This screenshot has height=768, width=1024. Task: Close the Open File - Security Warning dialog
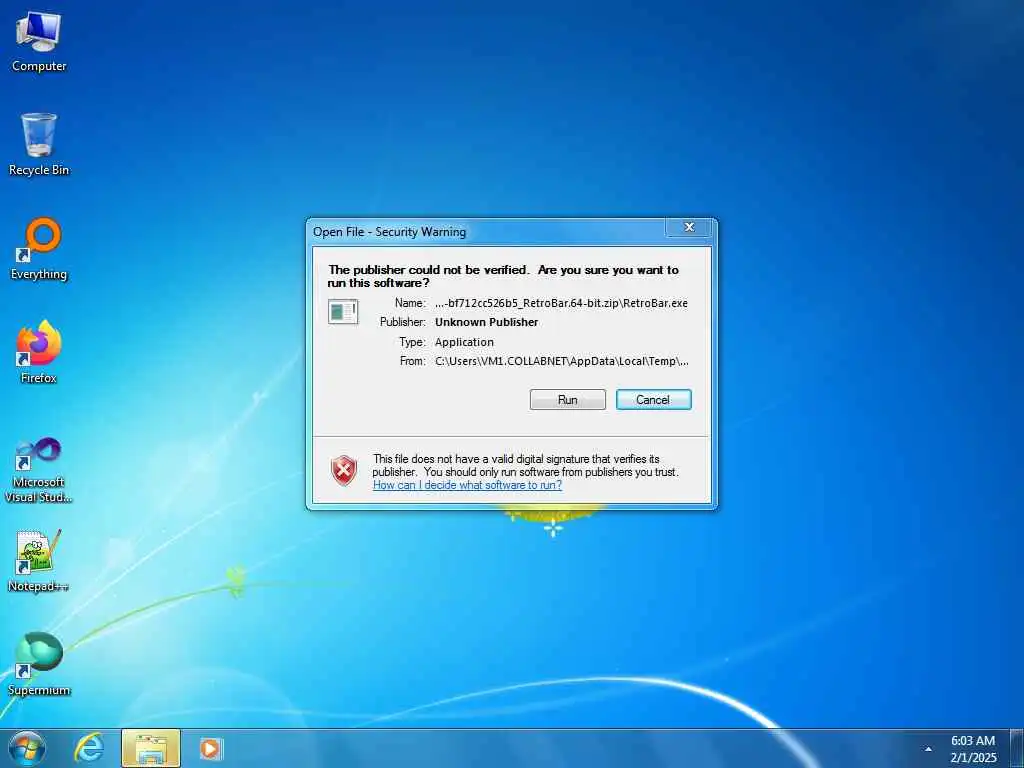(688, 227)
